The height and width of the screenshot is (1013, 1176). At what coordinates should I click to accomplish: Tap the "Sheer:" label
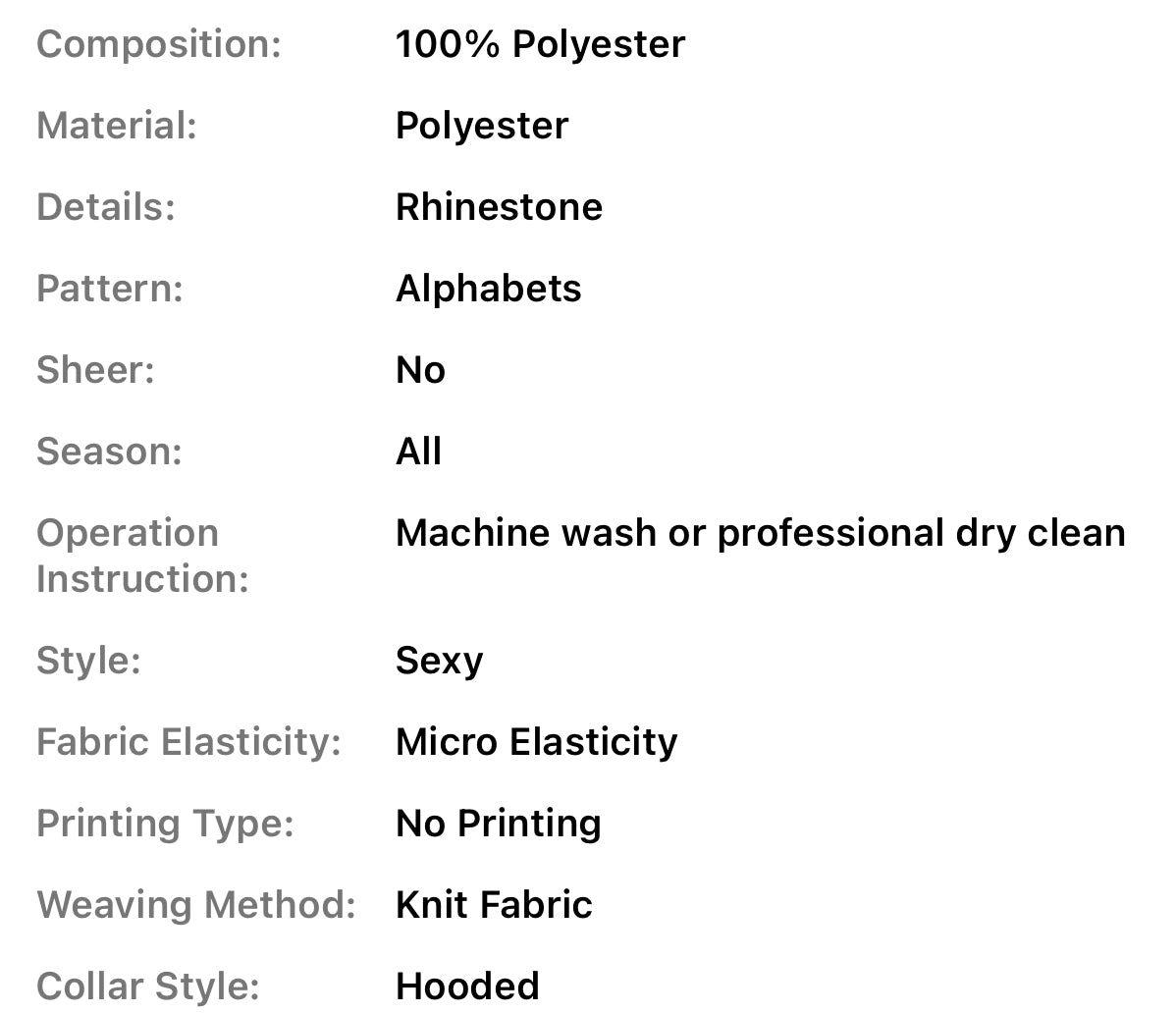[95, 370]
